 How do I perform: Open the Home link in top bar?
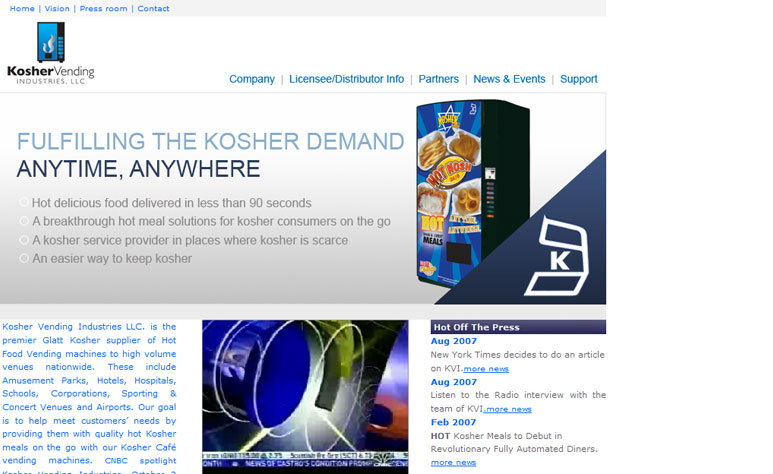pos(22,9)
